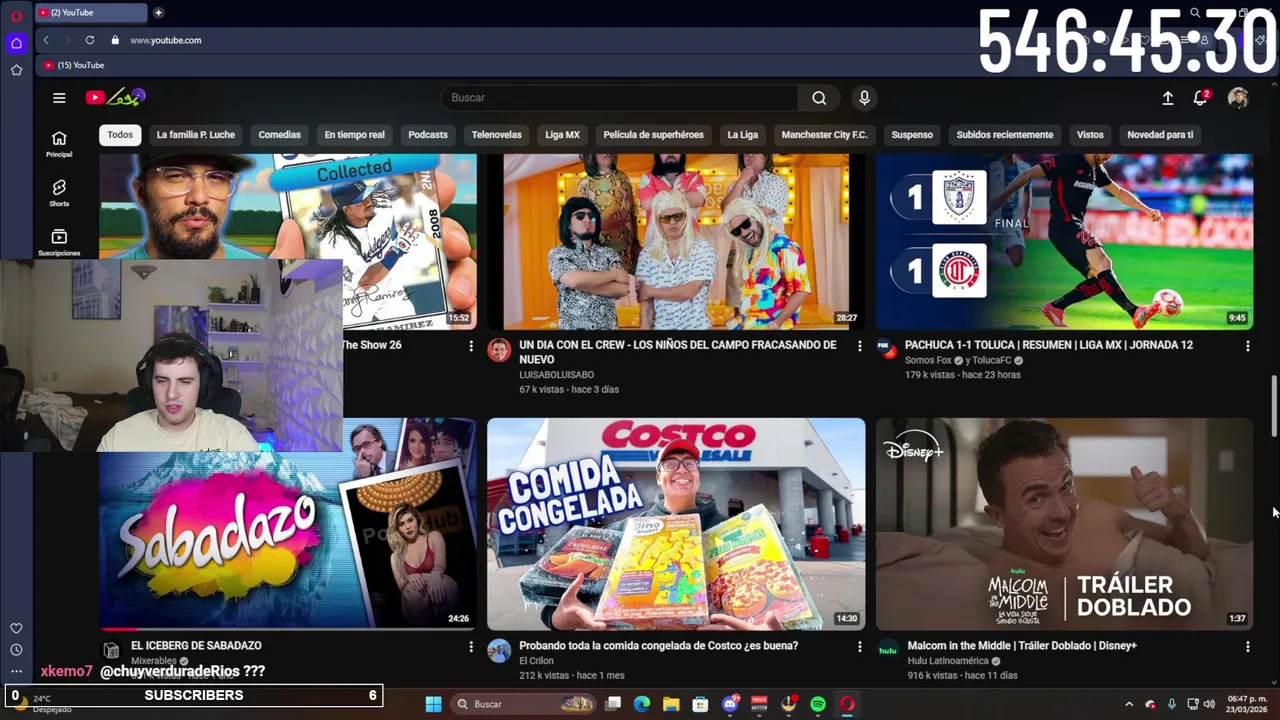Click the Opera menu logo

coord(16,16)
